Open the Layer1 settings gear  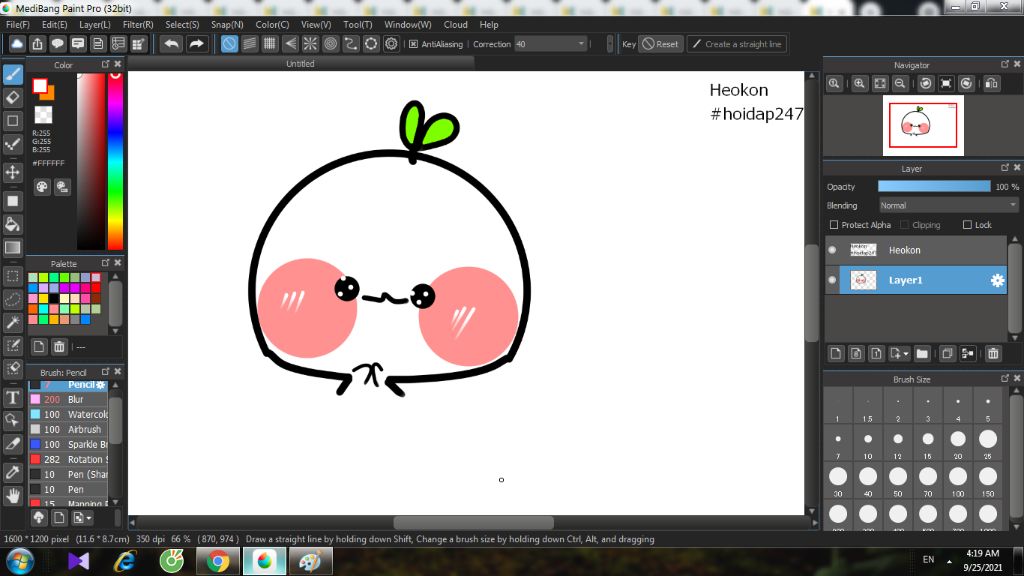point(997,280)
